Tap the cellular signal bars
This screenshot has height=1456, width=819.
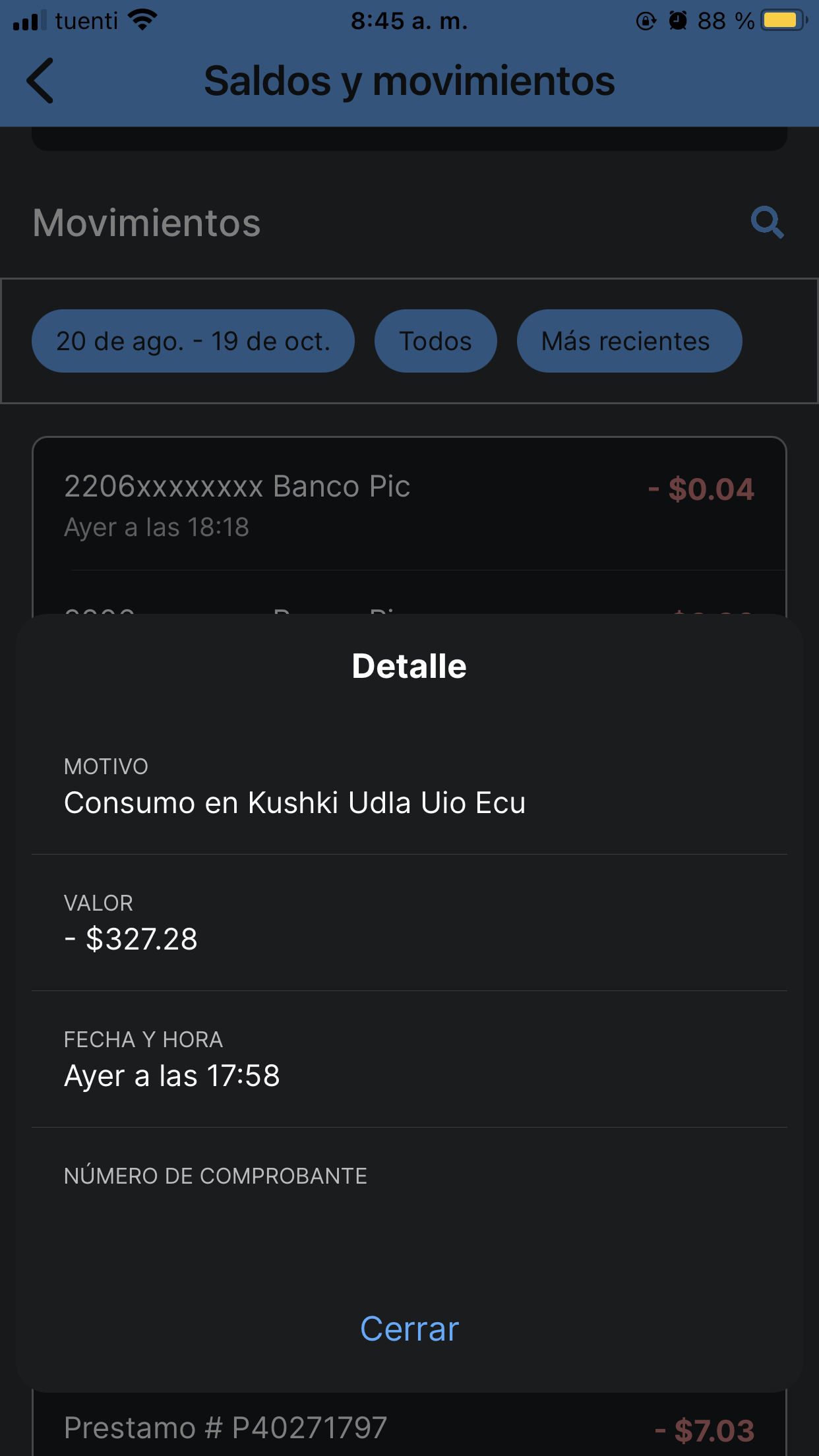tap(30, 21)
